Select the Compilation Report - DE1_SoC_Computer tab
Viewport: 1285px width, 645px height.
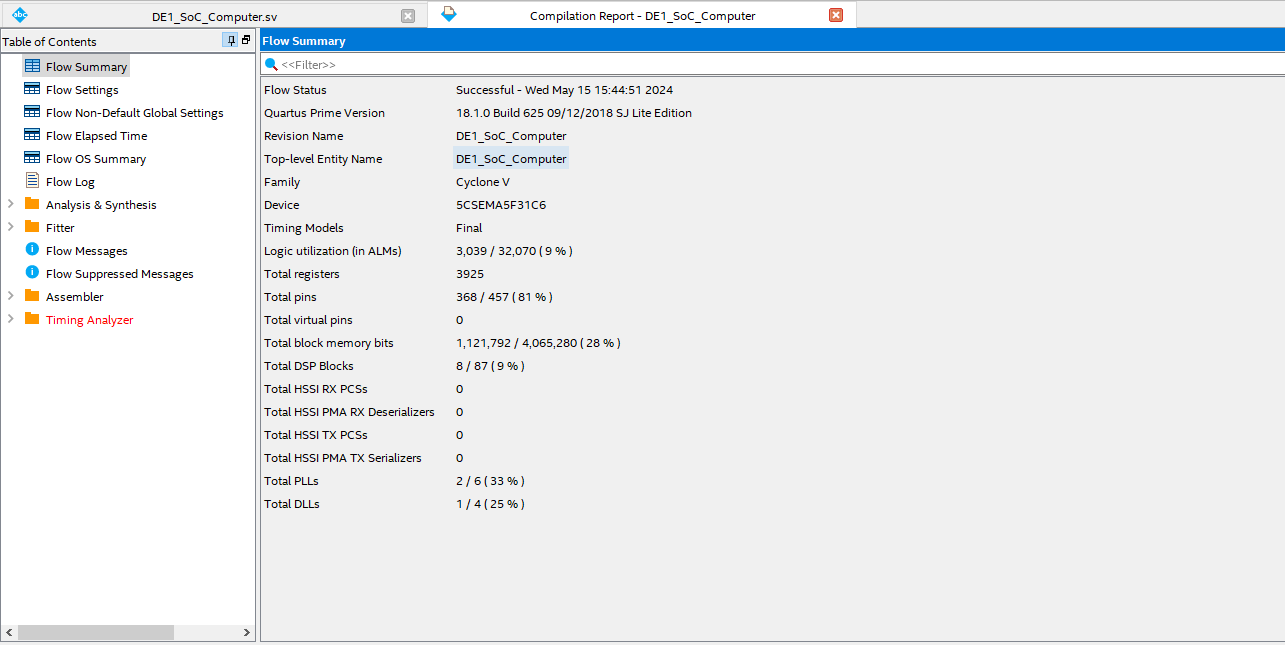pyautogui.click(x=642, y=15)
